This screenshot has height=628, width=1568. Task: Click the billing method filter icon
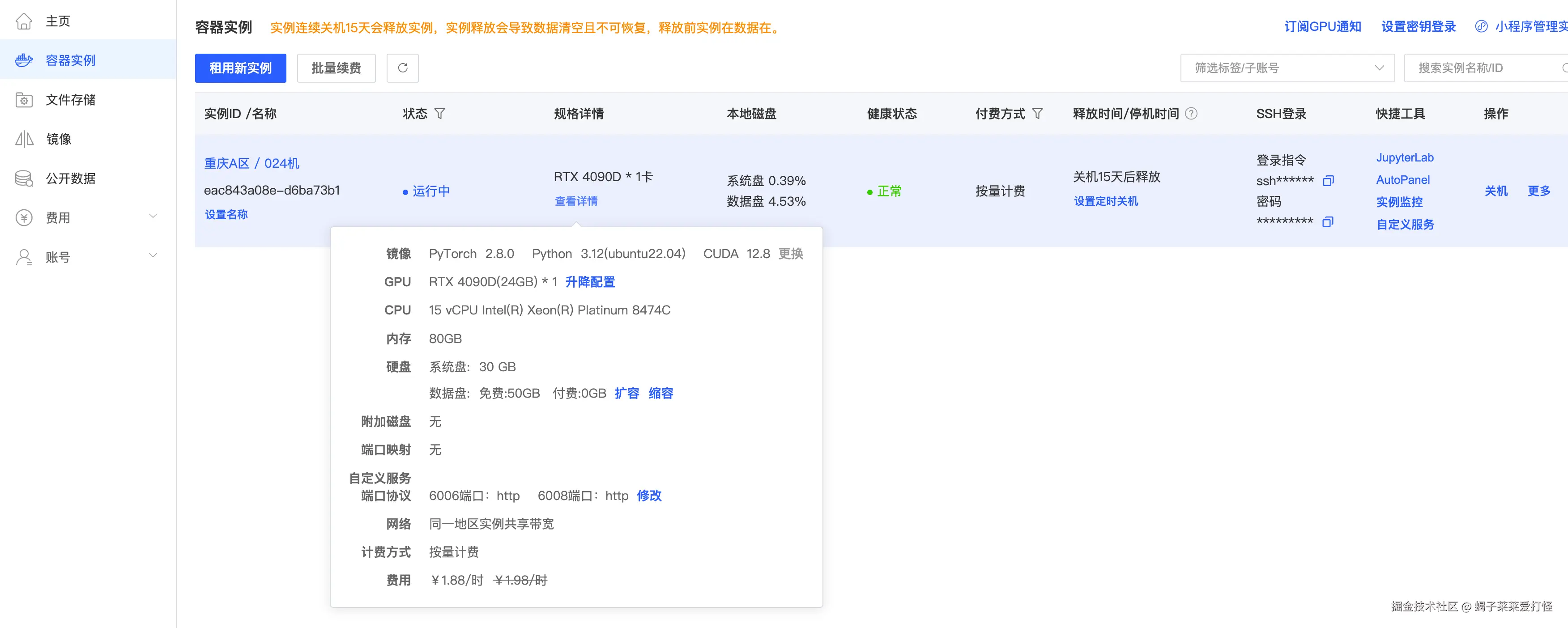pos(1037,114)
